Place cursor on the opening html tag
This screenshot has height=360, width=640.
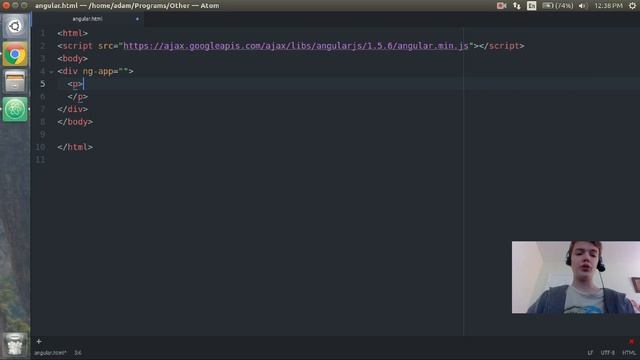[73, 33]
